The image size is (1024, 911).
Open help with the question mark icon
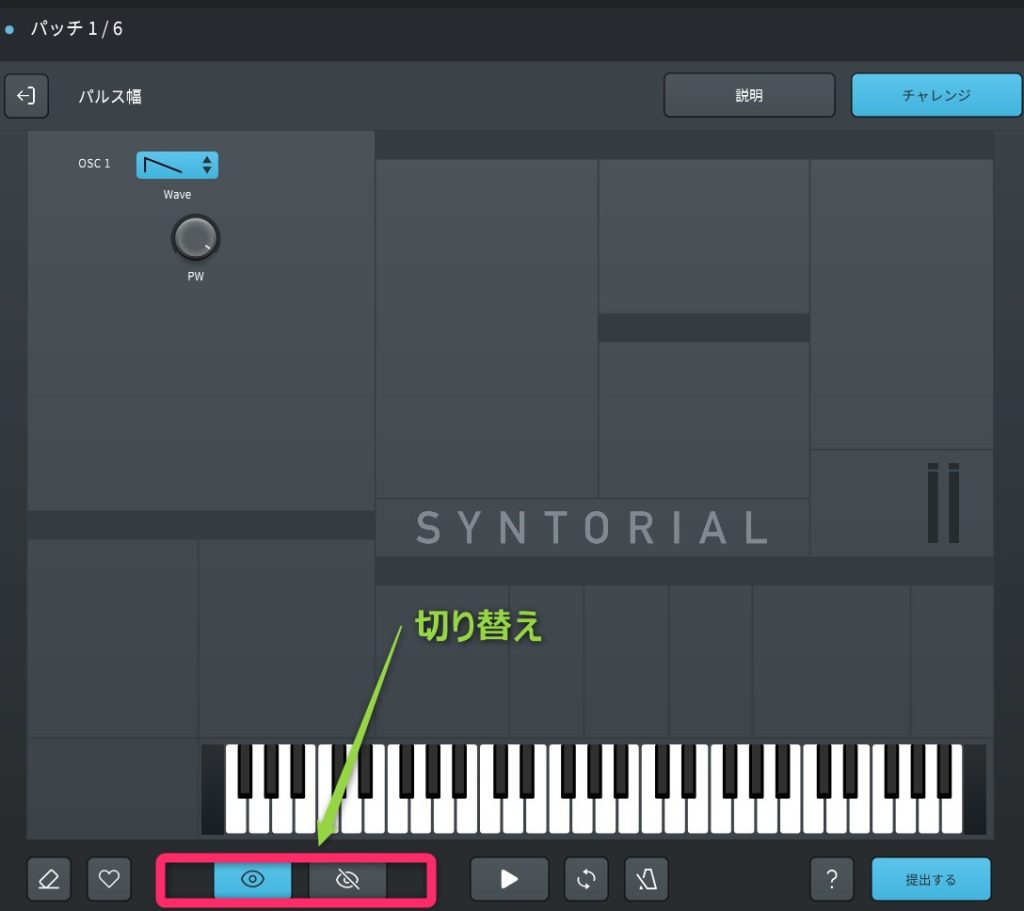pyautogui.click(x=831, y=879)
